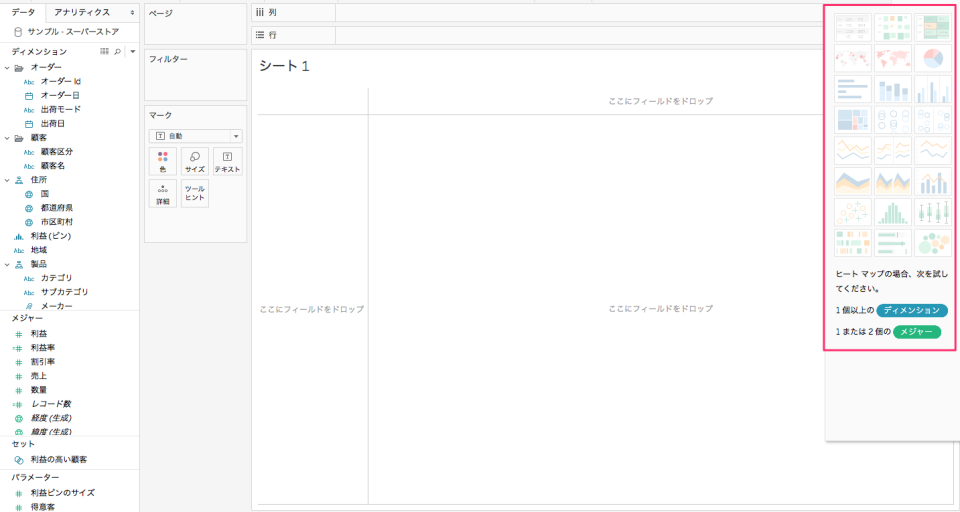This screenshot has height=512, width=960.
Task: Click the サイズ (Size) mark button
Action: pyautogui.click(x=195, y=162)
